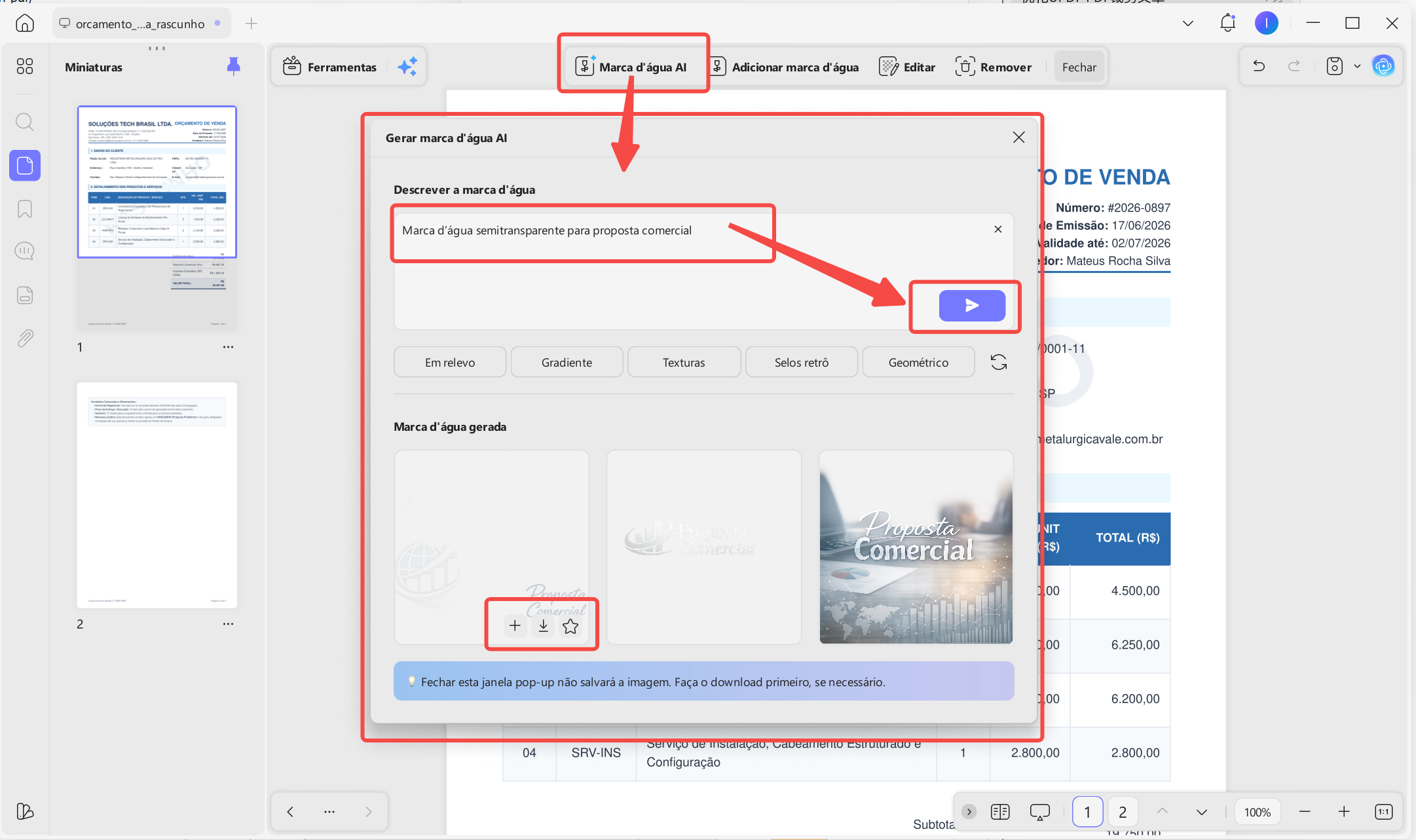1416x840 pixels.
Task: Choose the Geométrico style
Action: coord(918,362)
